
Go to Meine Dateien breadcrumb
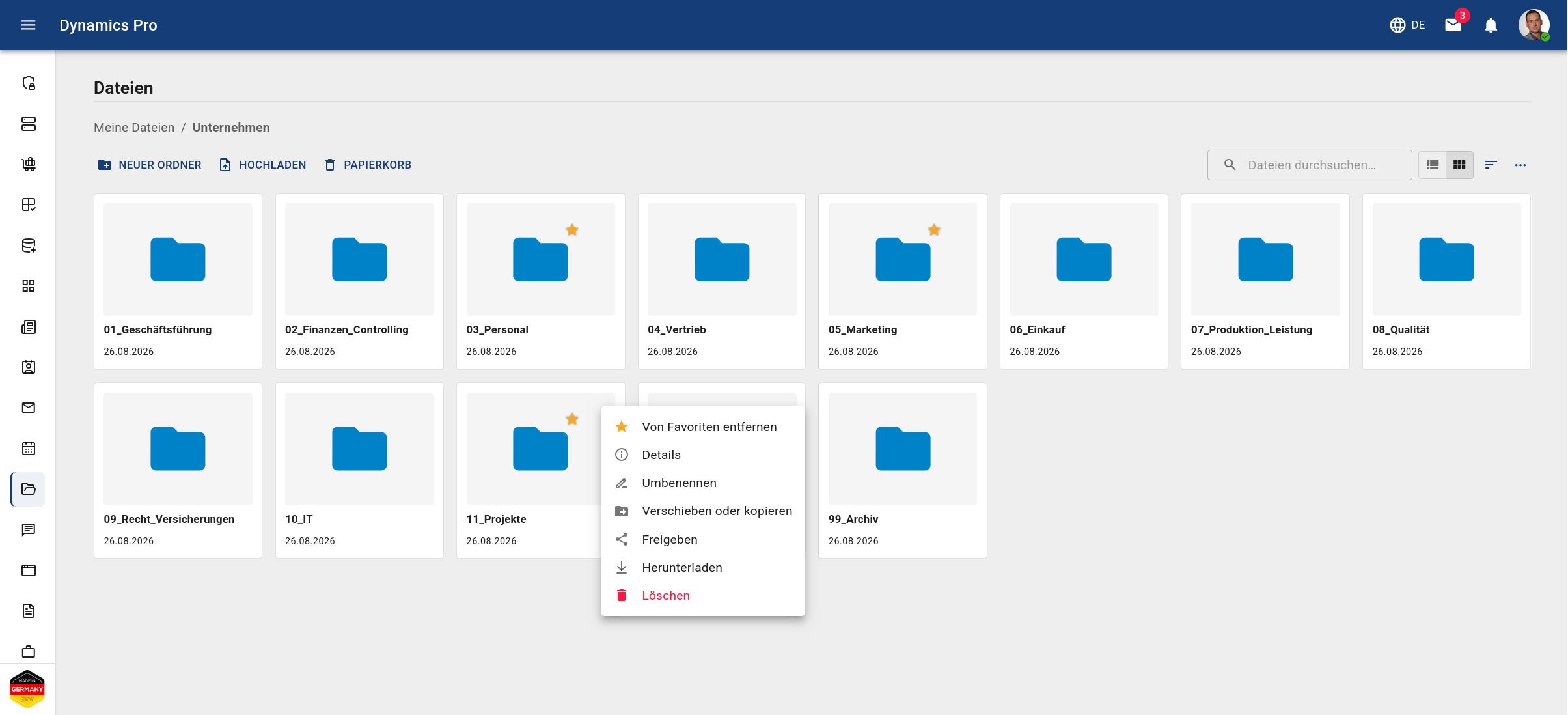click(x=134, y=128)
